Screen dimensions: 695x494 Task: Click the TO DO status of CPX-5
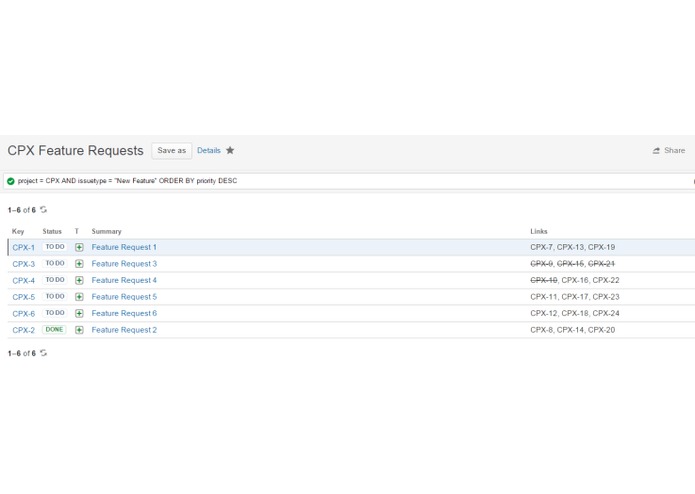55,296
